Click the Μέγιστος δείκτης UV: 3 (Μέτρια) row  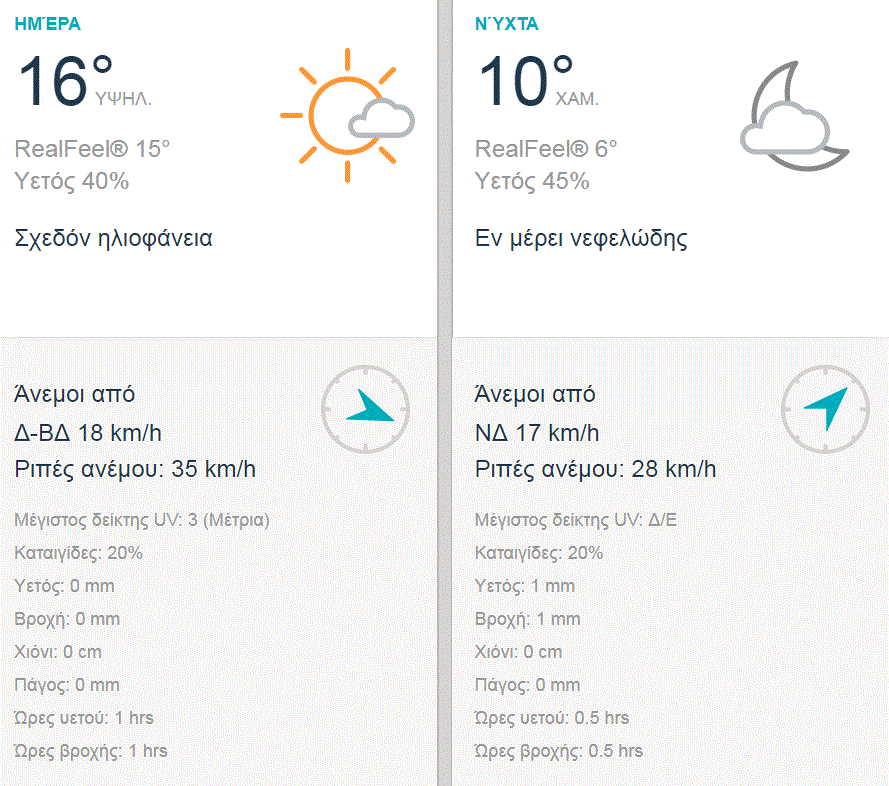[143, 520]
